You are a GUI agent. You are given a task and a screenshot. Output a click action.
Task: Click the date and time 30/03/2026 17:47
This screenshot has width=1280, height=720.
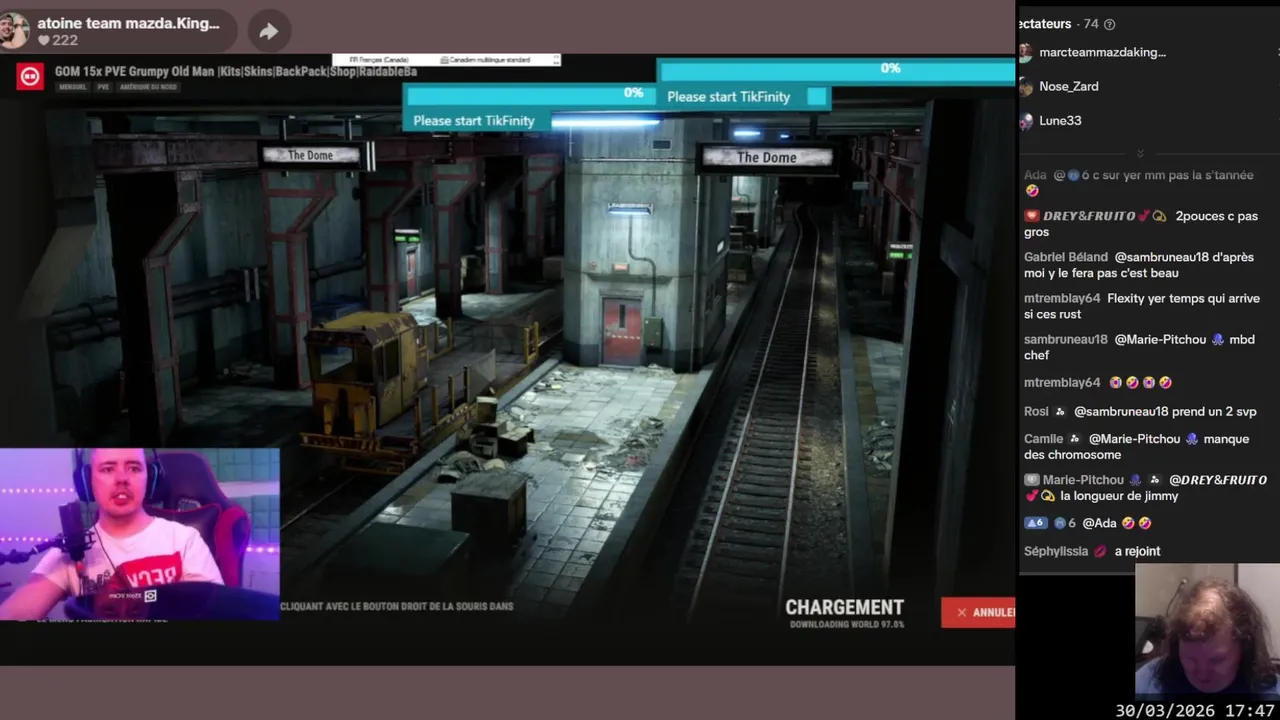pyautogui.click(x=1195, y=710)
